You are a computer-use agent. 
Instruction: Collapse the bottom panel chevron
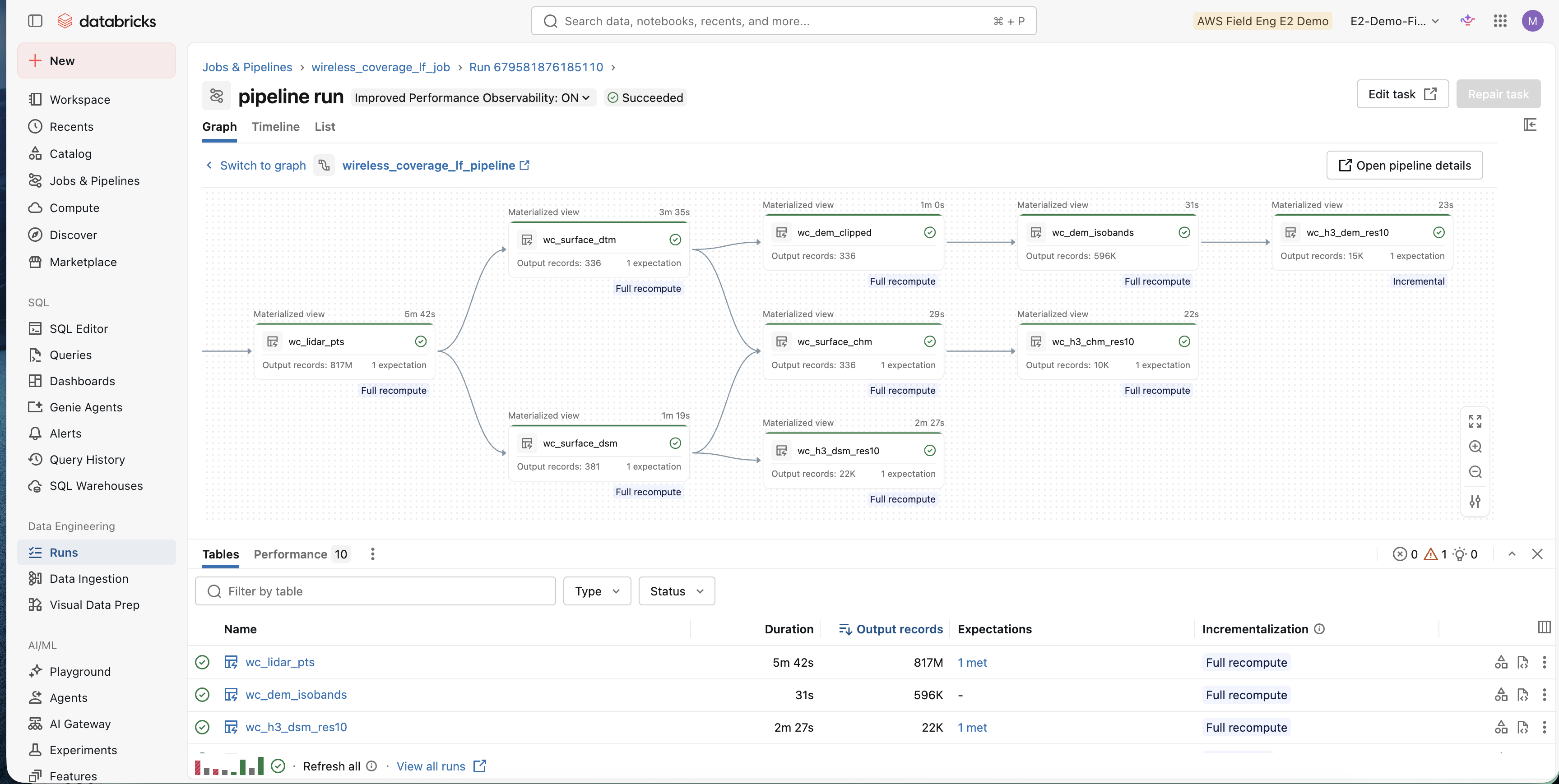[1512, 554]
